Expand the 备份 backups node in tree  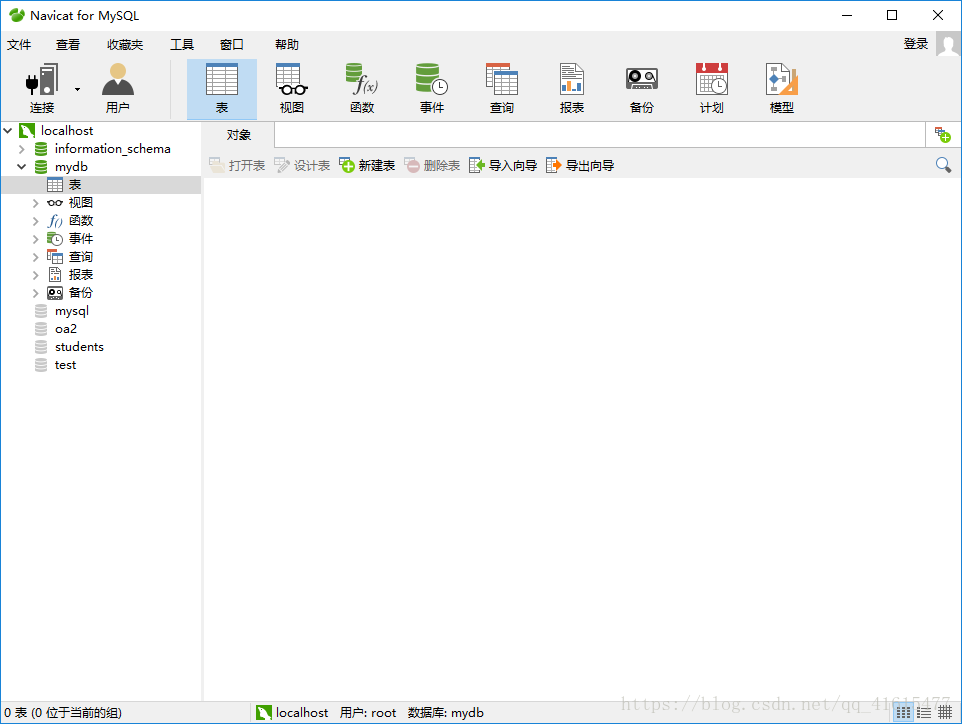coord(36,293)
